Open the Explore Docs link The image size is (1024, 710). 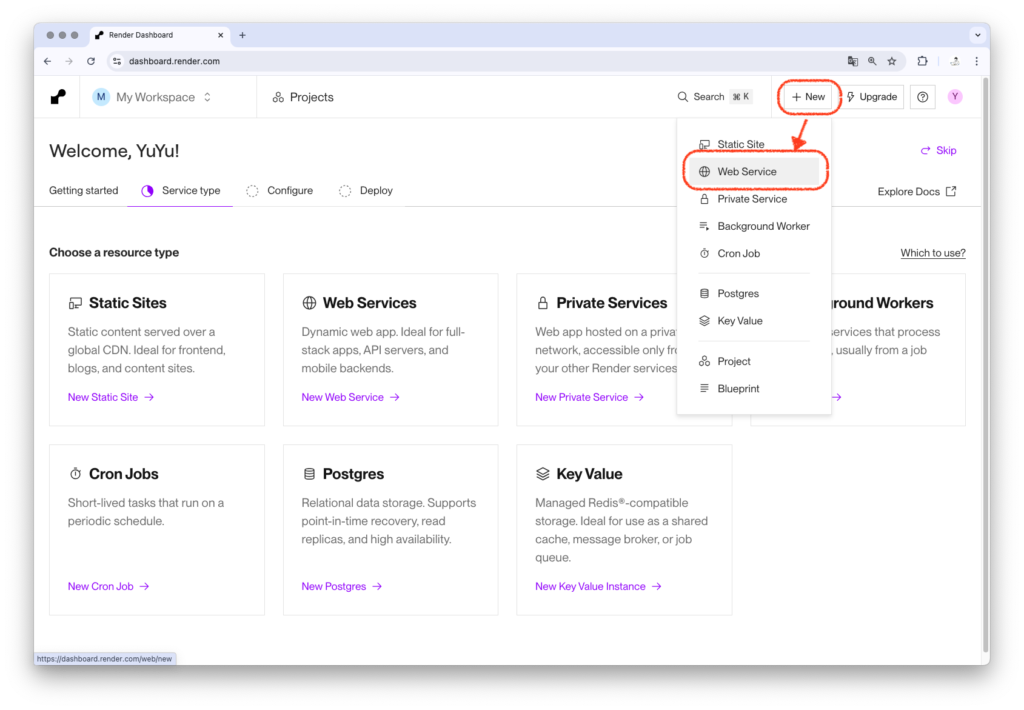click(917, 191)
